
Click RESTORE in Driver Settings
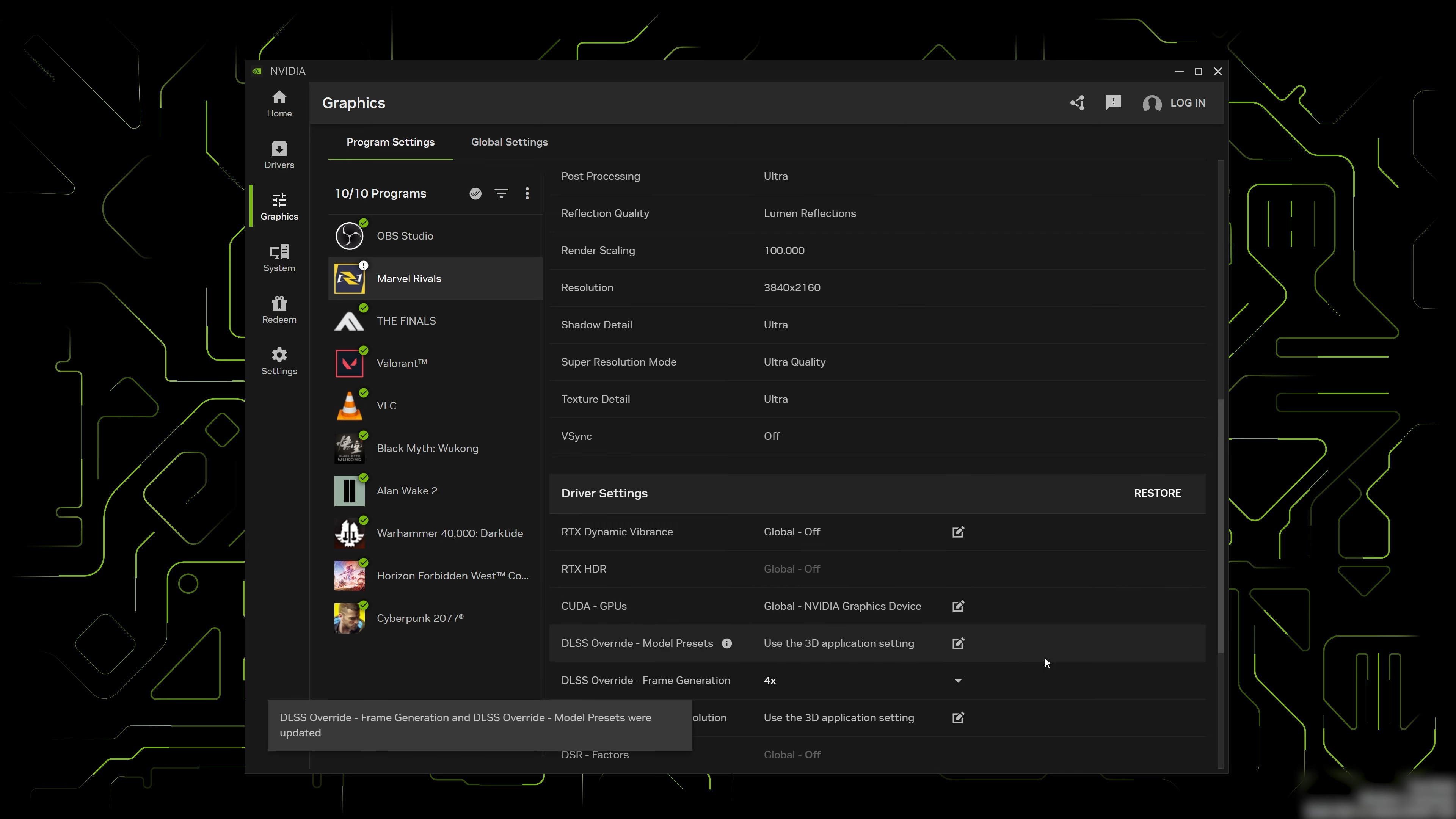[x=1157, y=493]
